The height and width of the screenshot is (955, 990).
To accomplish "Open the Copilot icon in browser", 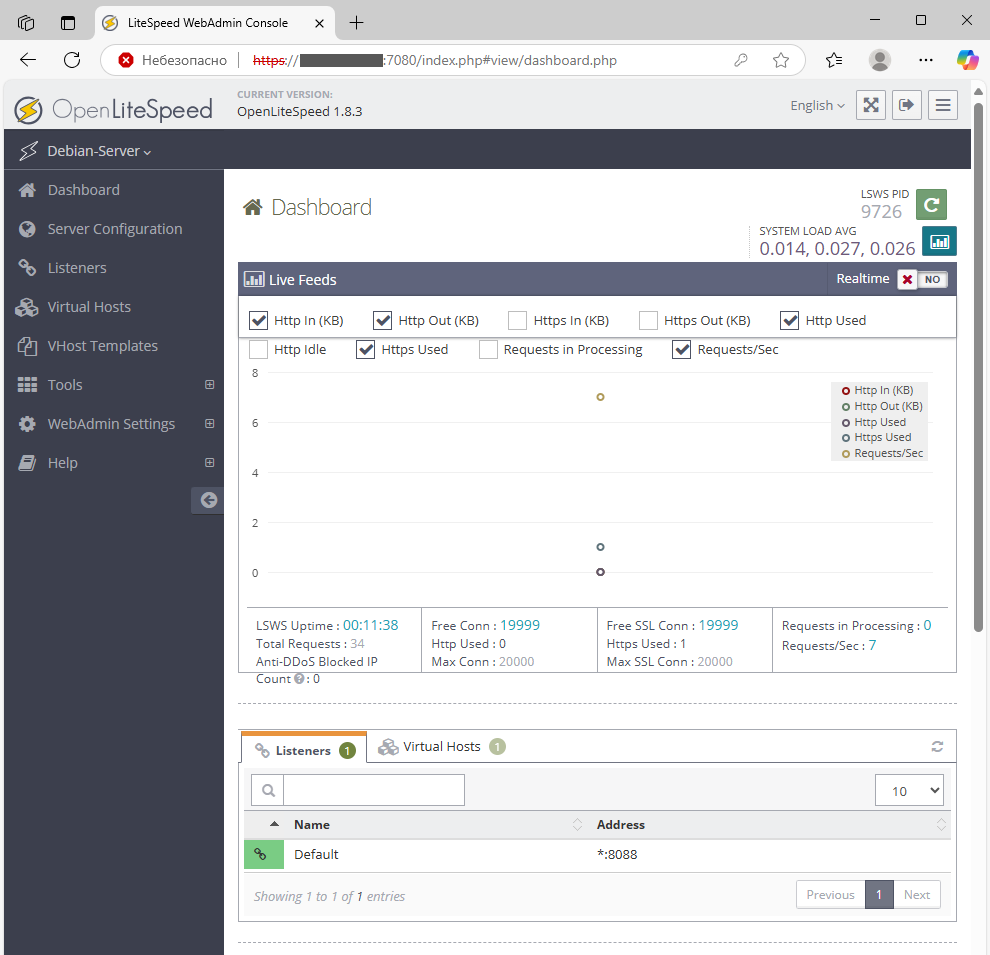I will pyautogui.click(x=967, y=60).
